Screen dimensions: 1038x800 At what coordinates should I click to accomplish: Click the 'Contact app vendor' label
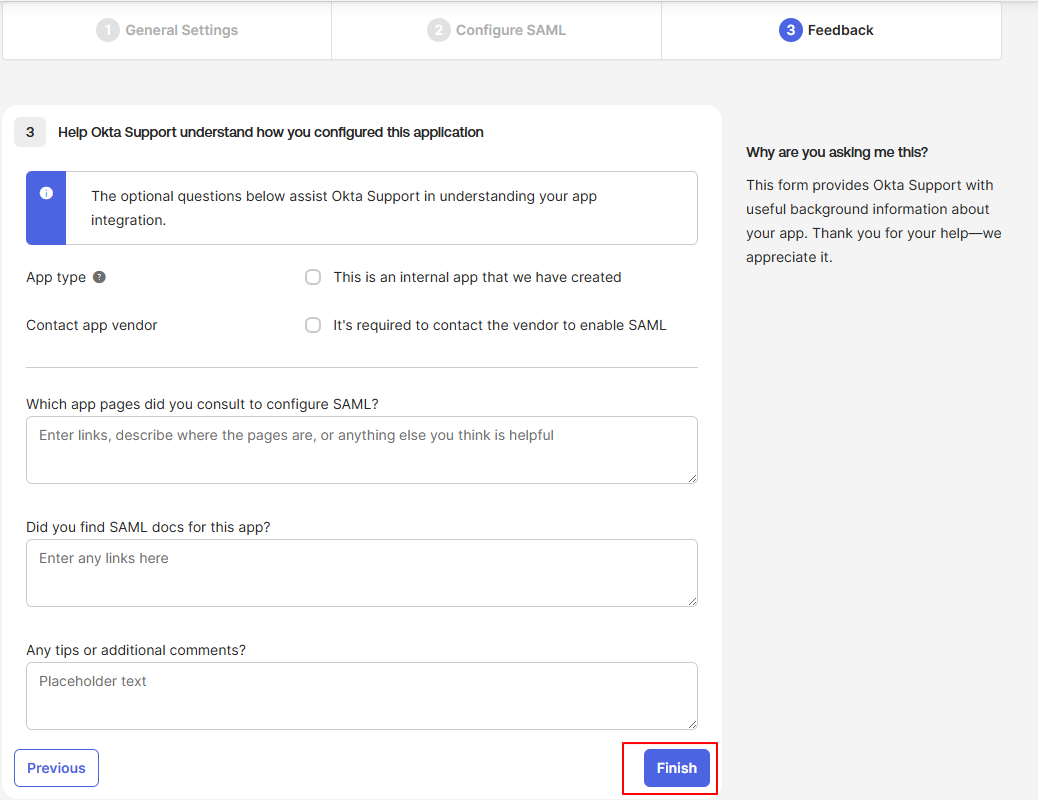[92, 325]
